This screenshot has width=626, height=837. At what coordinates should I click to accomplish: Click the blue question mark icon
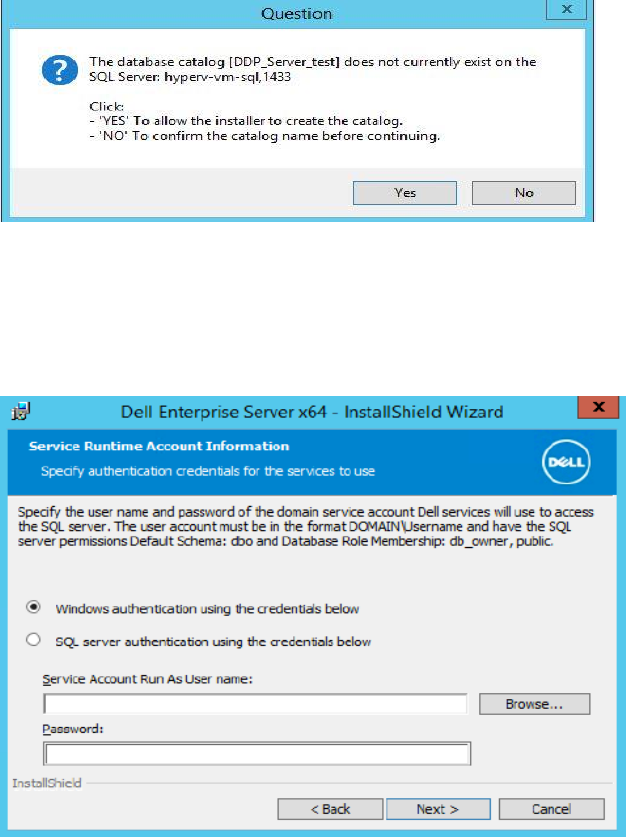click(x=60, y=70)
